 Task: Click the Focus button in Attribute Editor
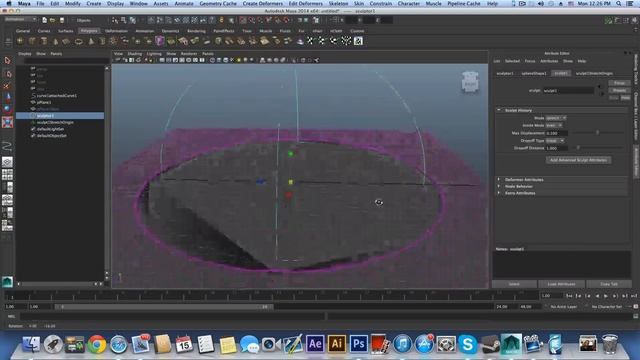[619, 83]
